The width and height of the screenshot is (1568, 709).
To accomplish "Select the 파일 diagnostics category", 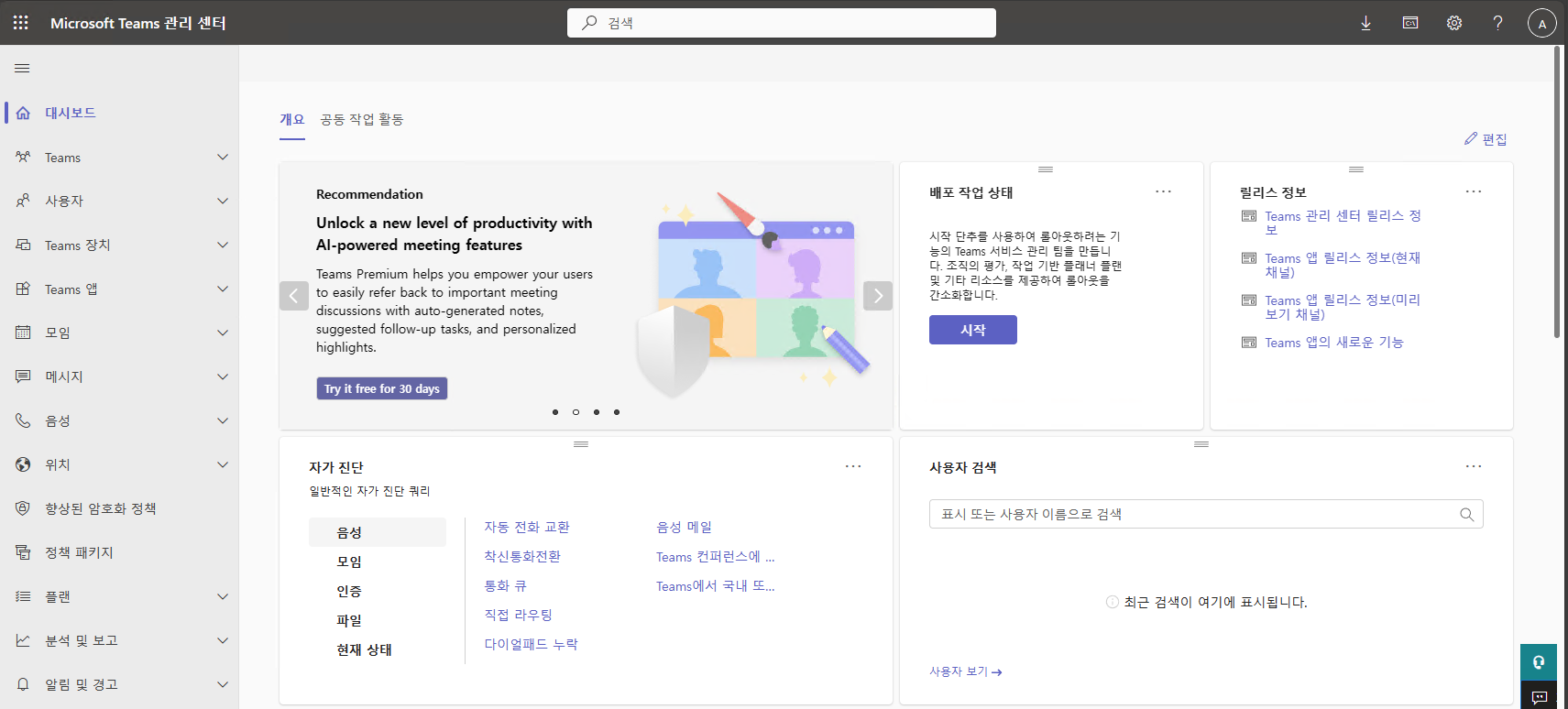I will [378, 620].
